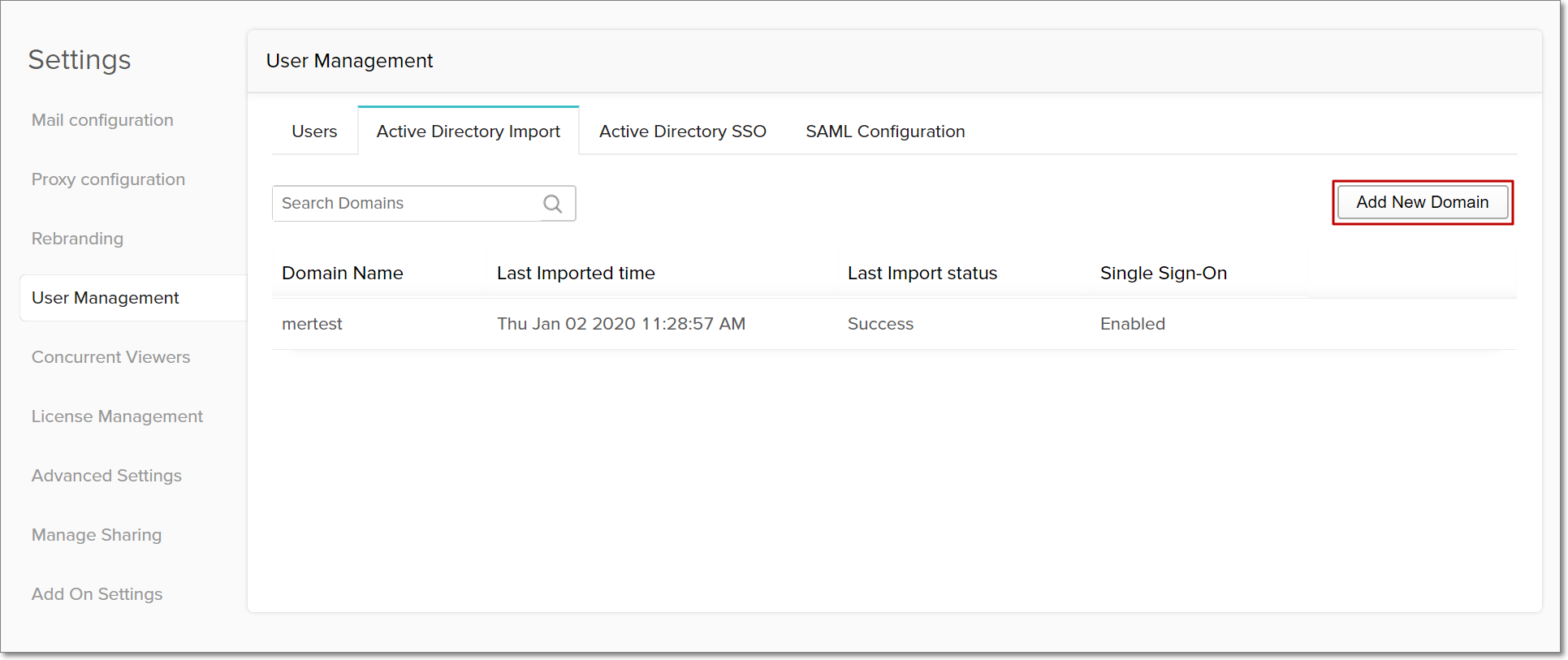Open Mail configuration settings
The image size is (1568, 660).
(x=102, y=120)
